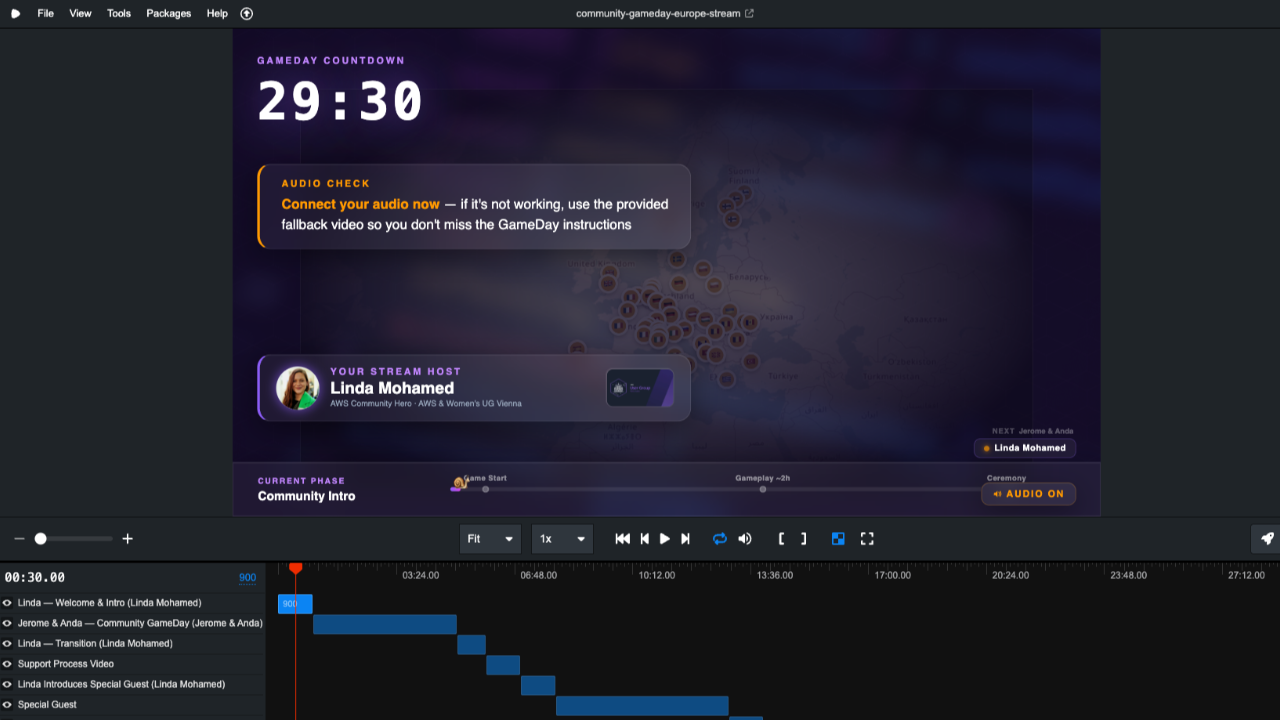Click the blue composition layout icon
Viewport: 1280px width, 720px height.
tap(838, 539)
